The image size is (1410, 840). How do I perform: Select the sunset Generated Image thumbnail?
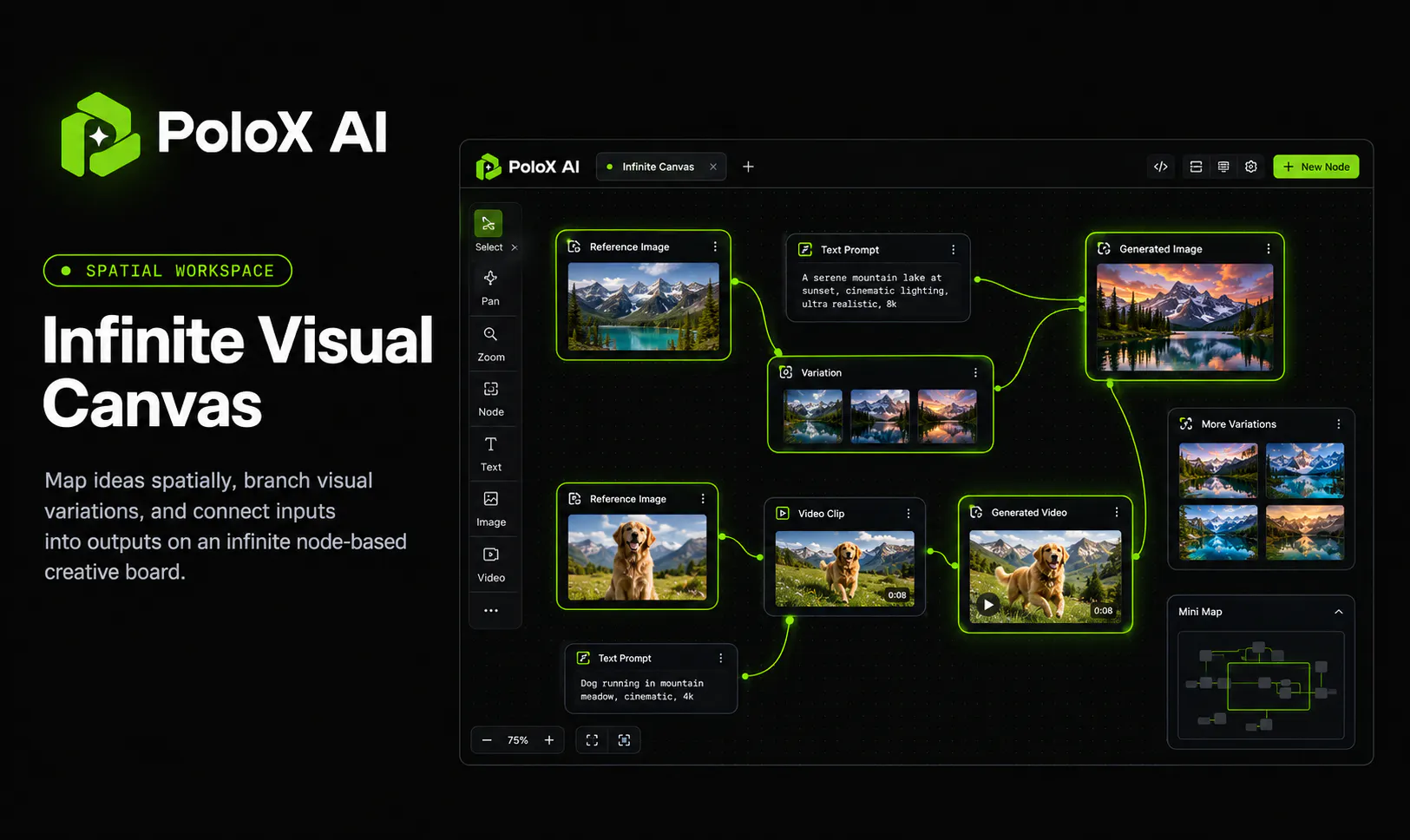pyautogui.click(x=1185, y=318)
